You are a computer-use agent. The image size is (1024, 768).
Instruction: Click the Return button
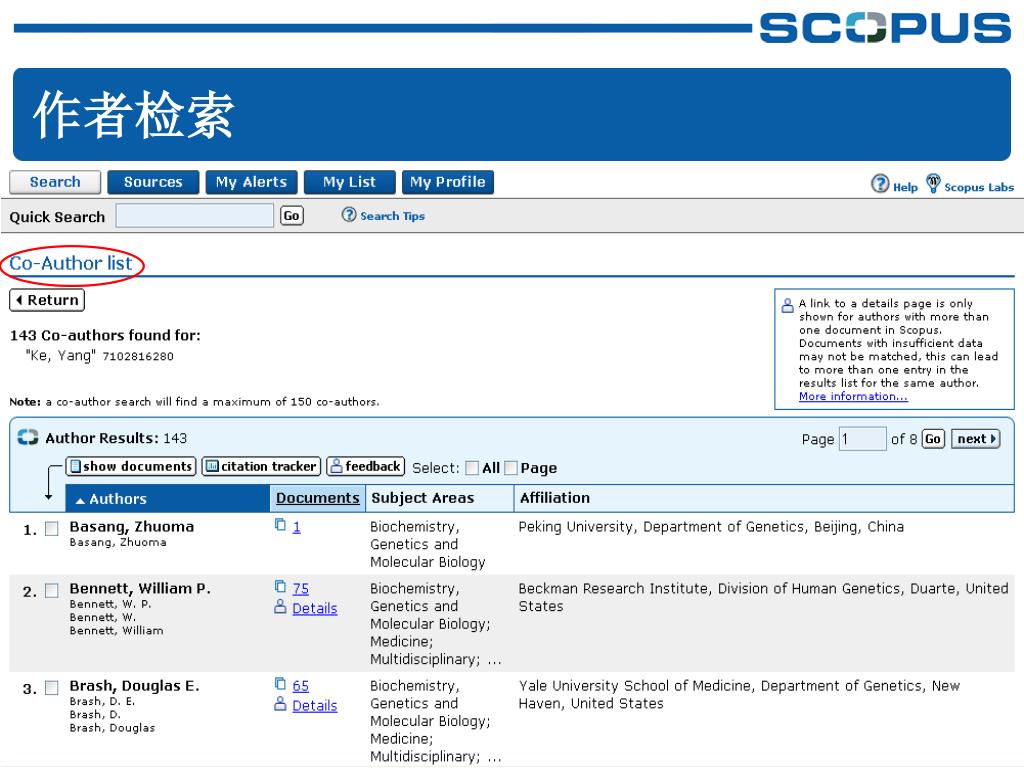point(47,300)
